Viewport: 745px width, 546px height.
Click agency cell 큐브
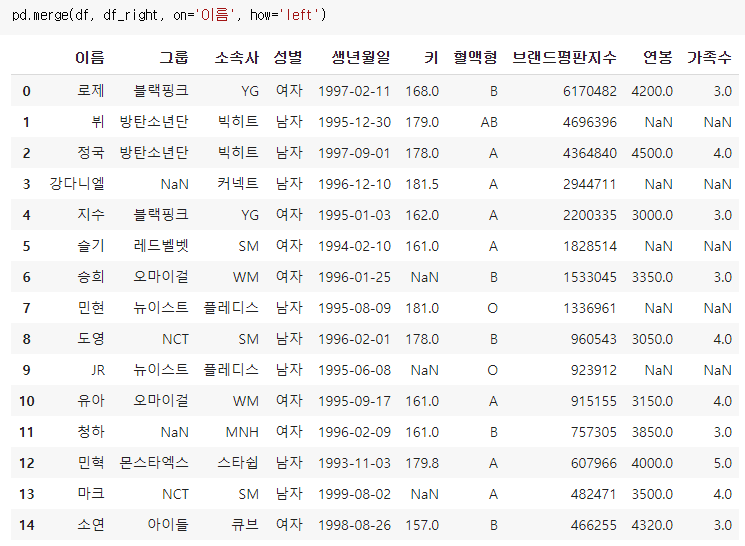click(245, 525)
